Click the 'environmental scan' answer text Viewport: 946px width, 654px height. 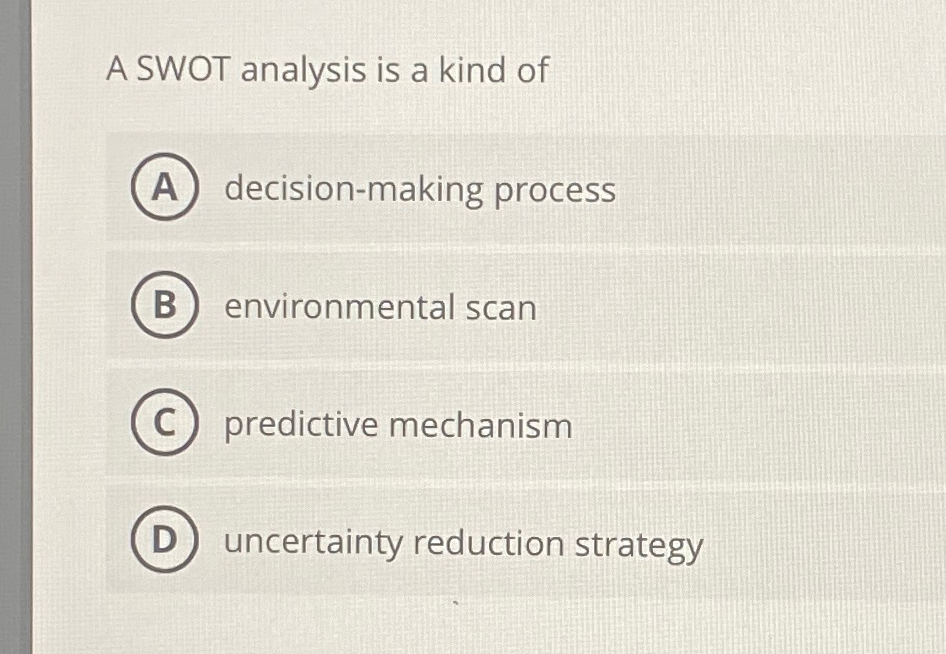pyautogui.click(x=380, y=308)
